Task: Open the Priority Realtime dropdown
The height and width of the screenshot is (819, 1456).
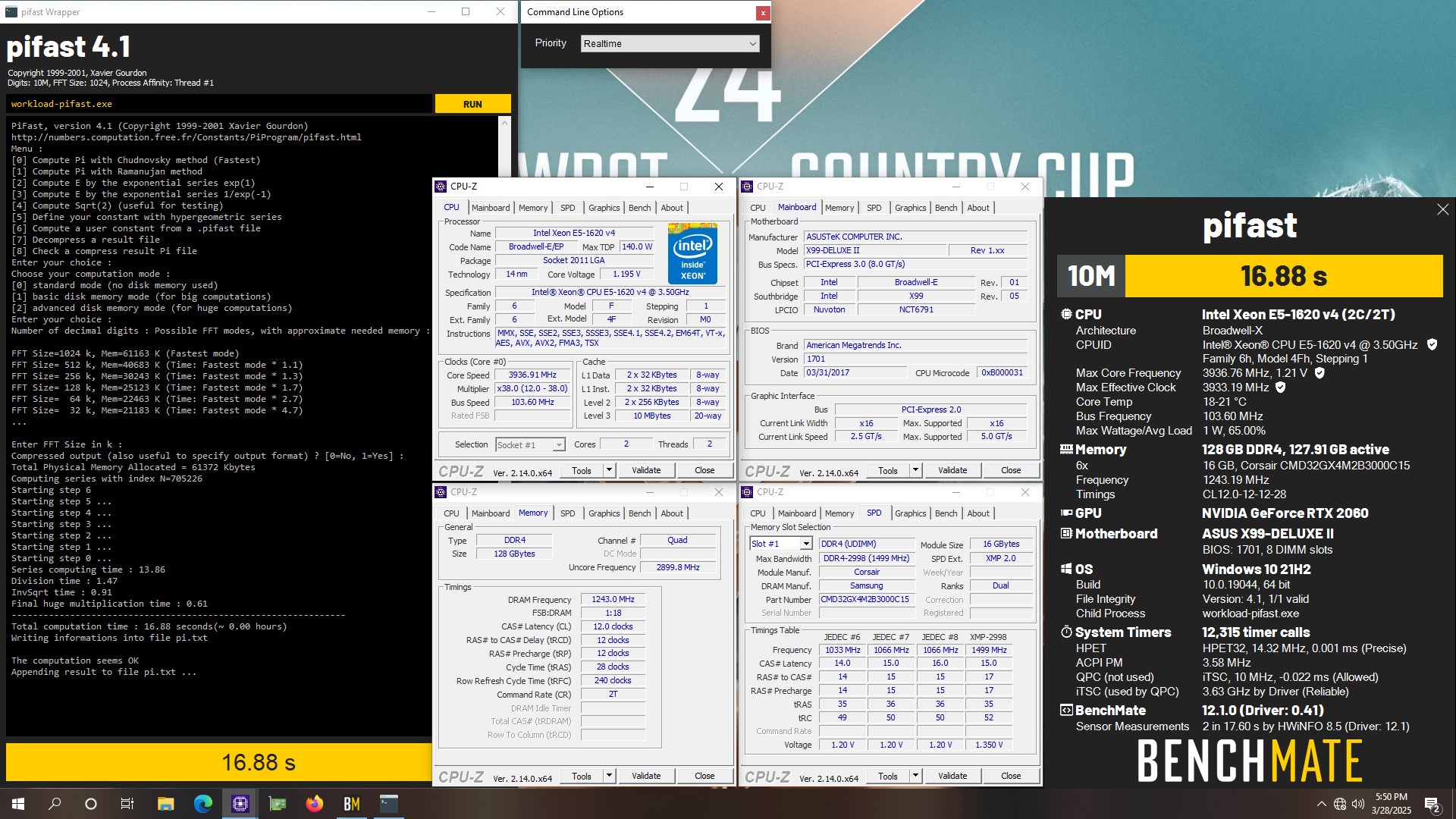Action: click(670, 44)
